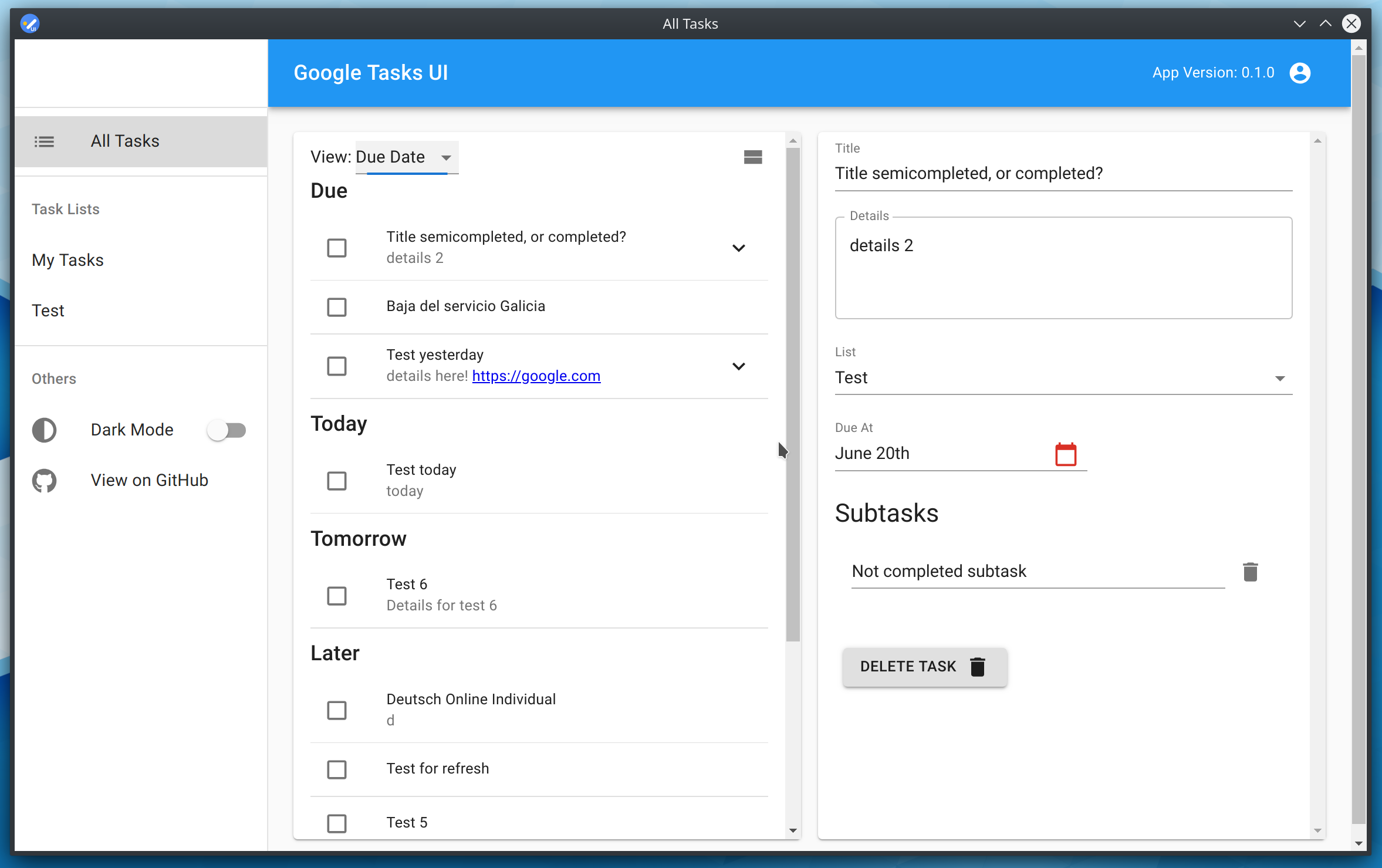
Task: Open the Test task list
Action: (x=141, y=310)
